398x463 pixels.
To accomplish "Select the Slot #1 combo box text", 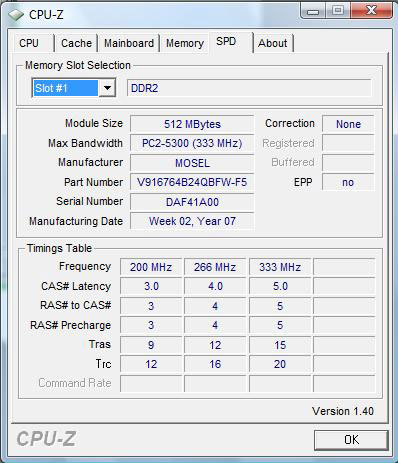I will [66, 88].
